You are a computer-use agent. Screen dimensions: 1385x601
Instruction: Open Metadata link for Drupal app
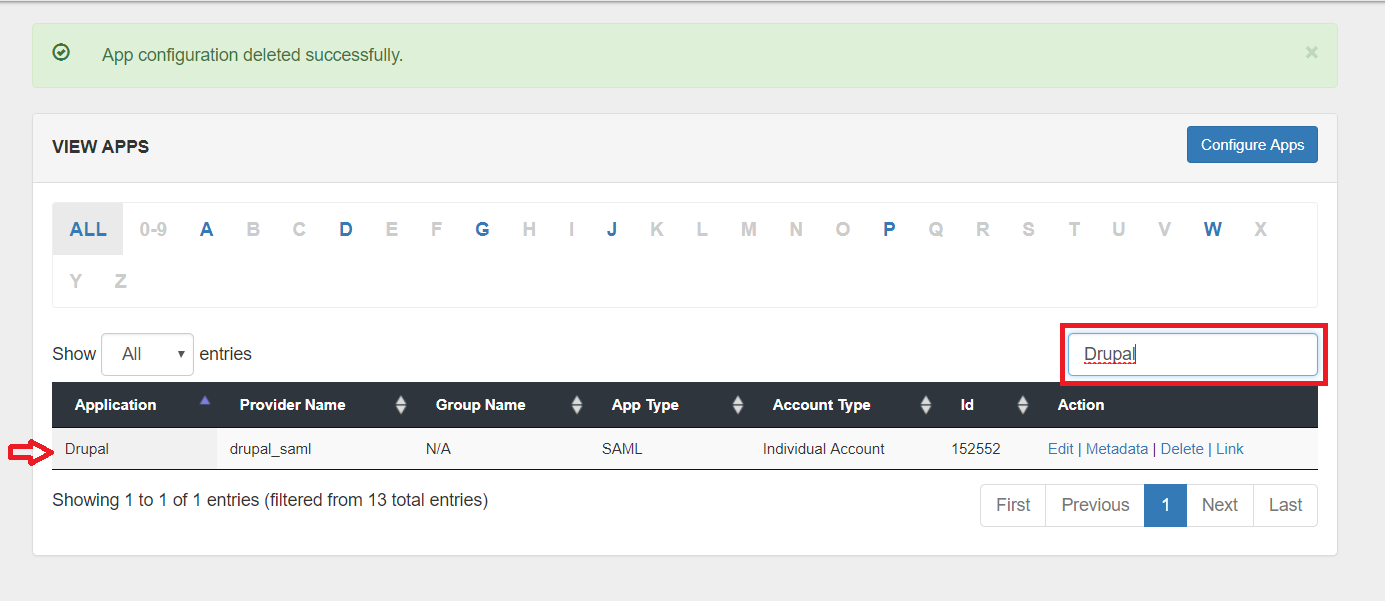[x=1116, y=449]
